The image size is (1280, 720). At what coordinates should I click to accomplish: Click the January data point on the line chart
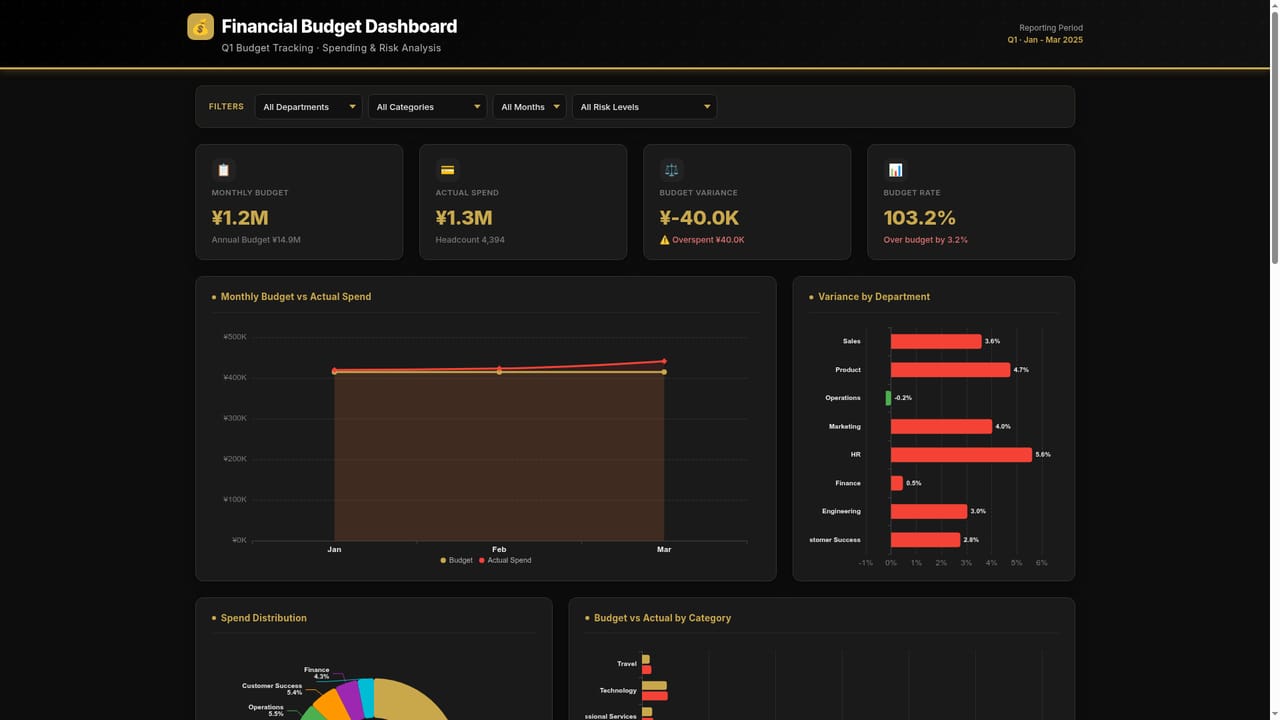click(334, 371)
